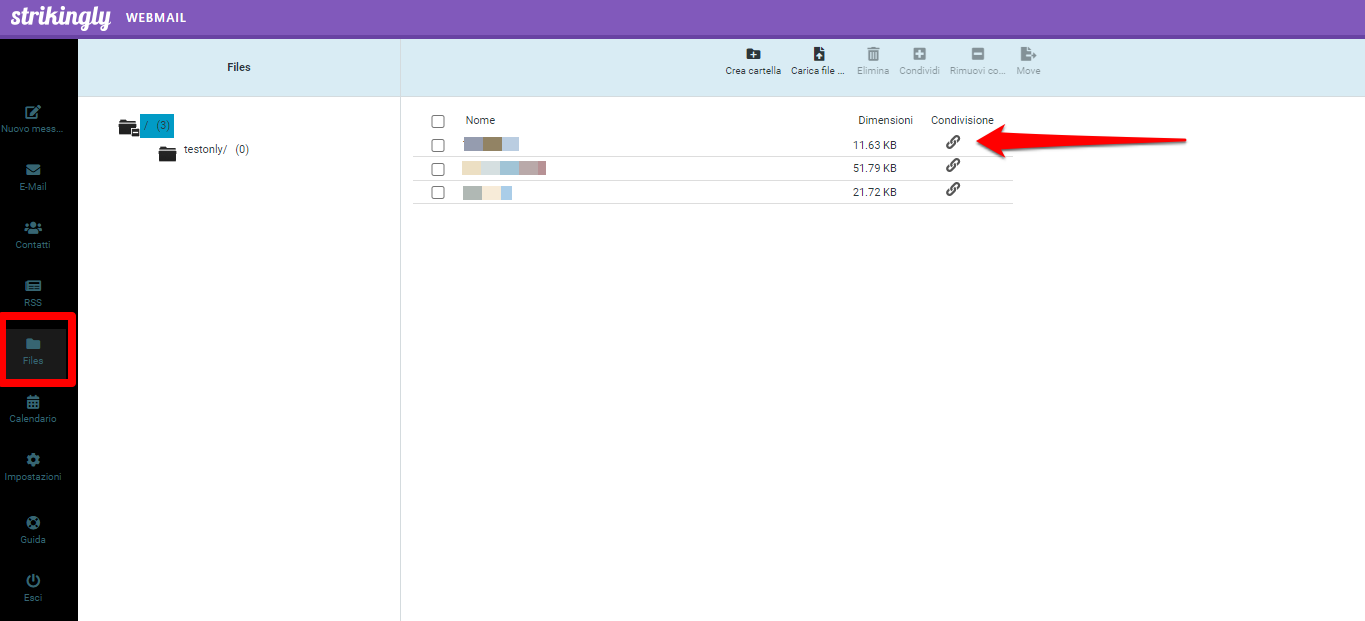Click the 11.63 KB size cell
Screen dimensions: 1365x621
[x=874, y=145]
